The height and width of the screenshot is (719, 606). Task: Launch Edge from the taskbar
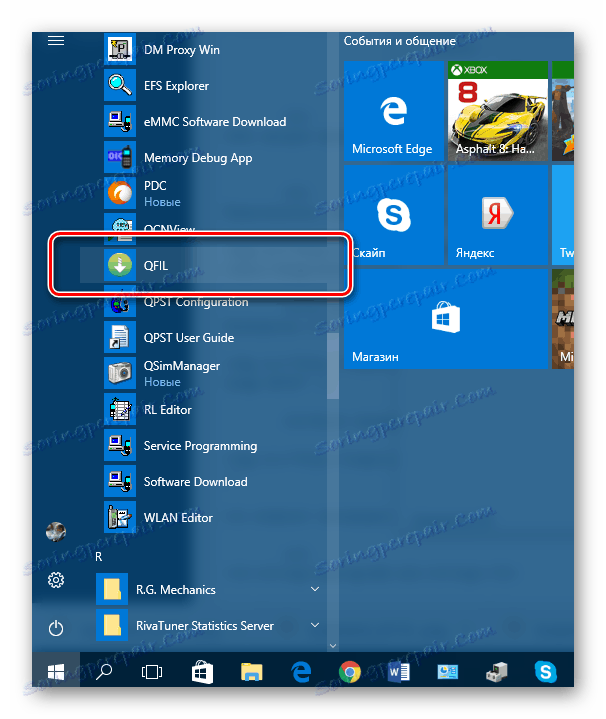(x=301, y=672)
